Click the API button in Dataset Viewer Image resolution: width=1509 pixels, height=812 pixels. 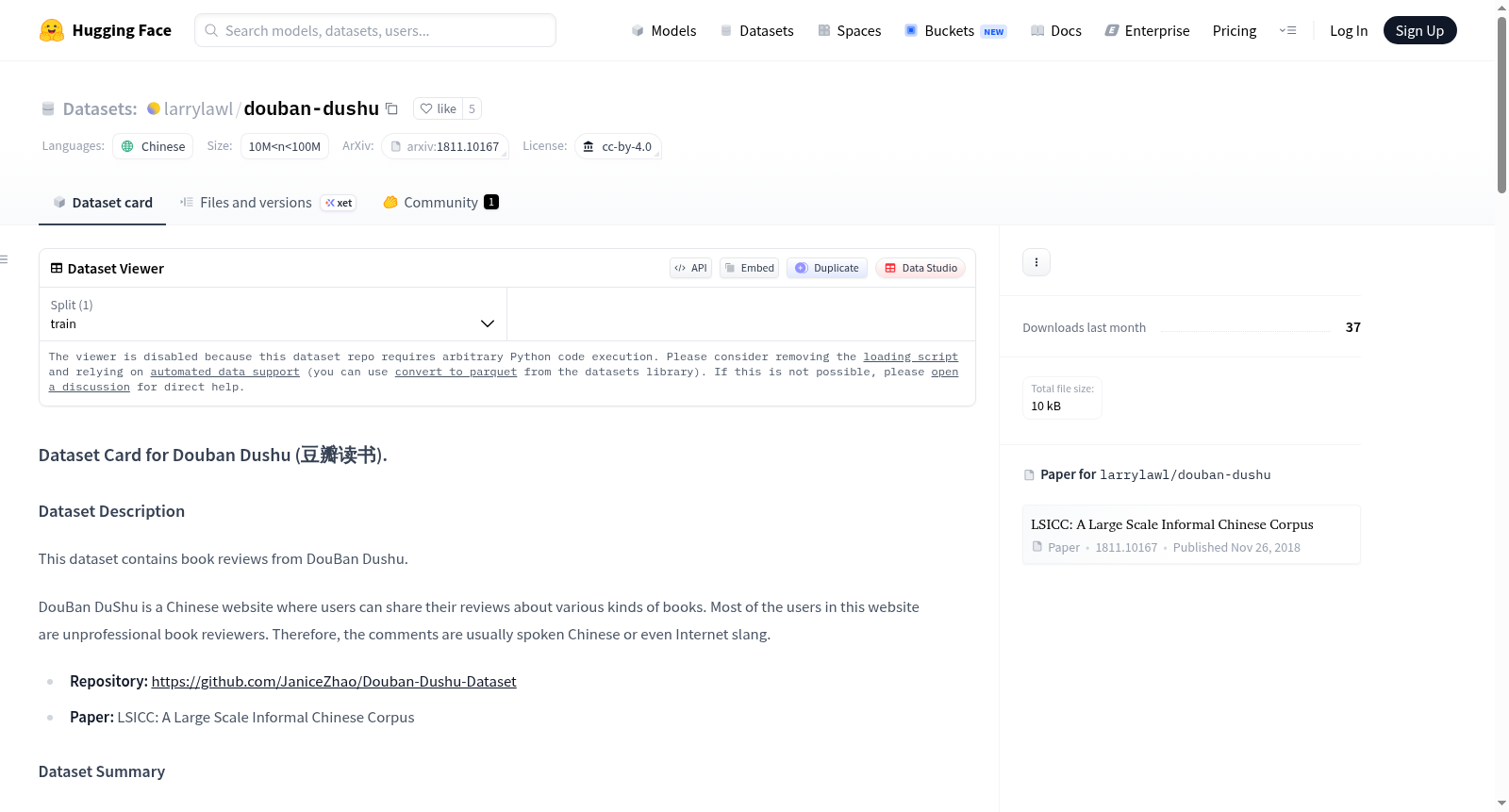coord(690,268)
